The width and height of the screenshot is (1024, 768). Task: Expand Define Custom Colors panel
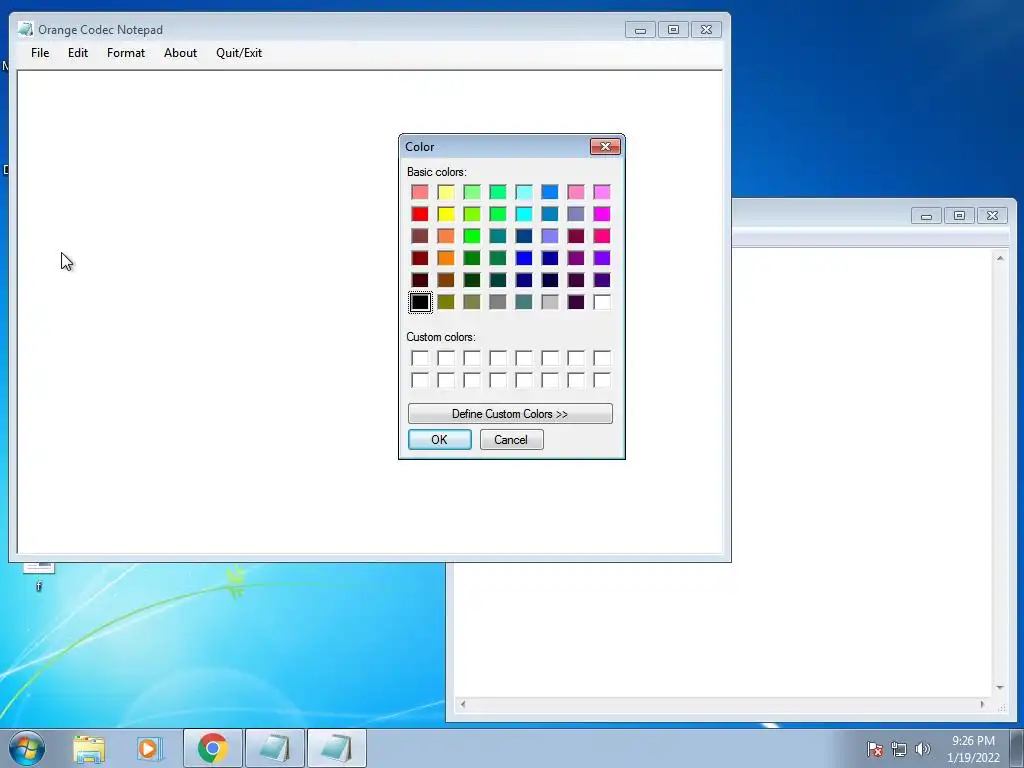click(x=510, y=413)
